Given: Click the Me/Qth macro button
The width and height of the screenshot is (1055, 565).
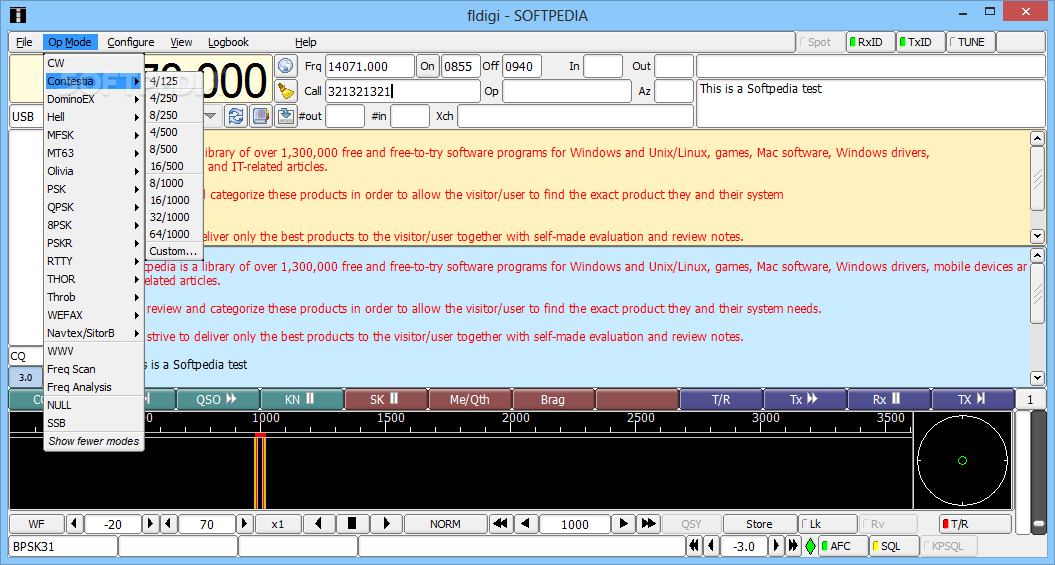Looking at the screenshot, I should coord(470,400).
